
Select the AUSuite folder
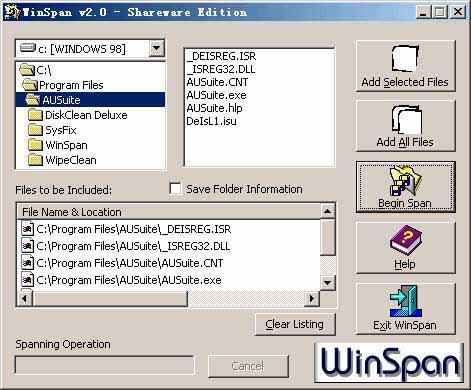tap(90, 100)
